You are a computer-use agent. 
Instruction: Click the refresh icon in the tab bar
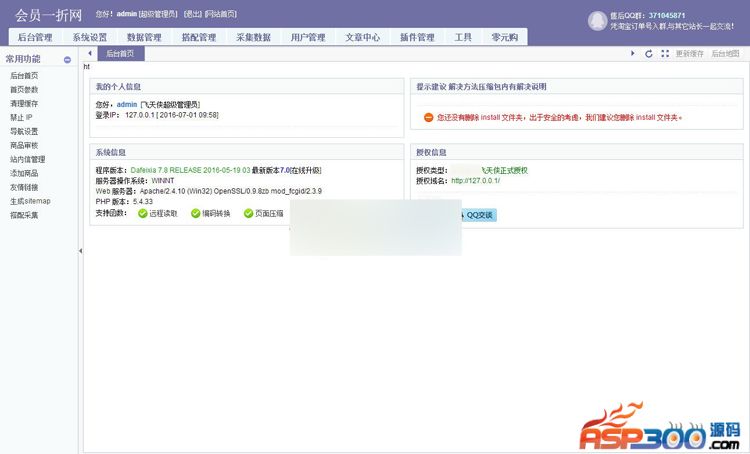pos(649,53)
